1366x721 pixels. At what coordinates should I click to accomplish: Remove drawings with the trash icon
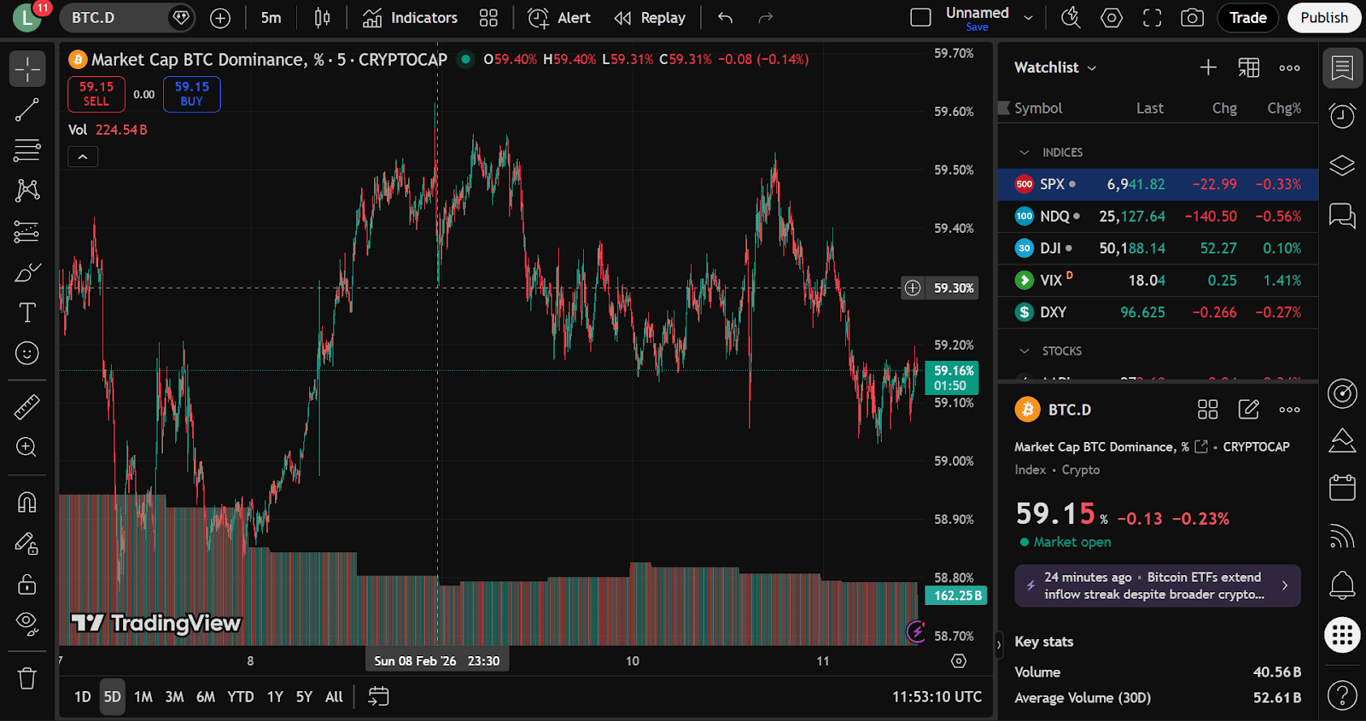(27, 678)
